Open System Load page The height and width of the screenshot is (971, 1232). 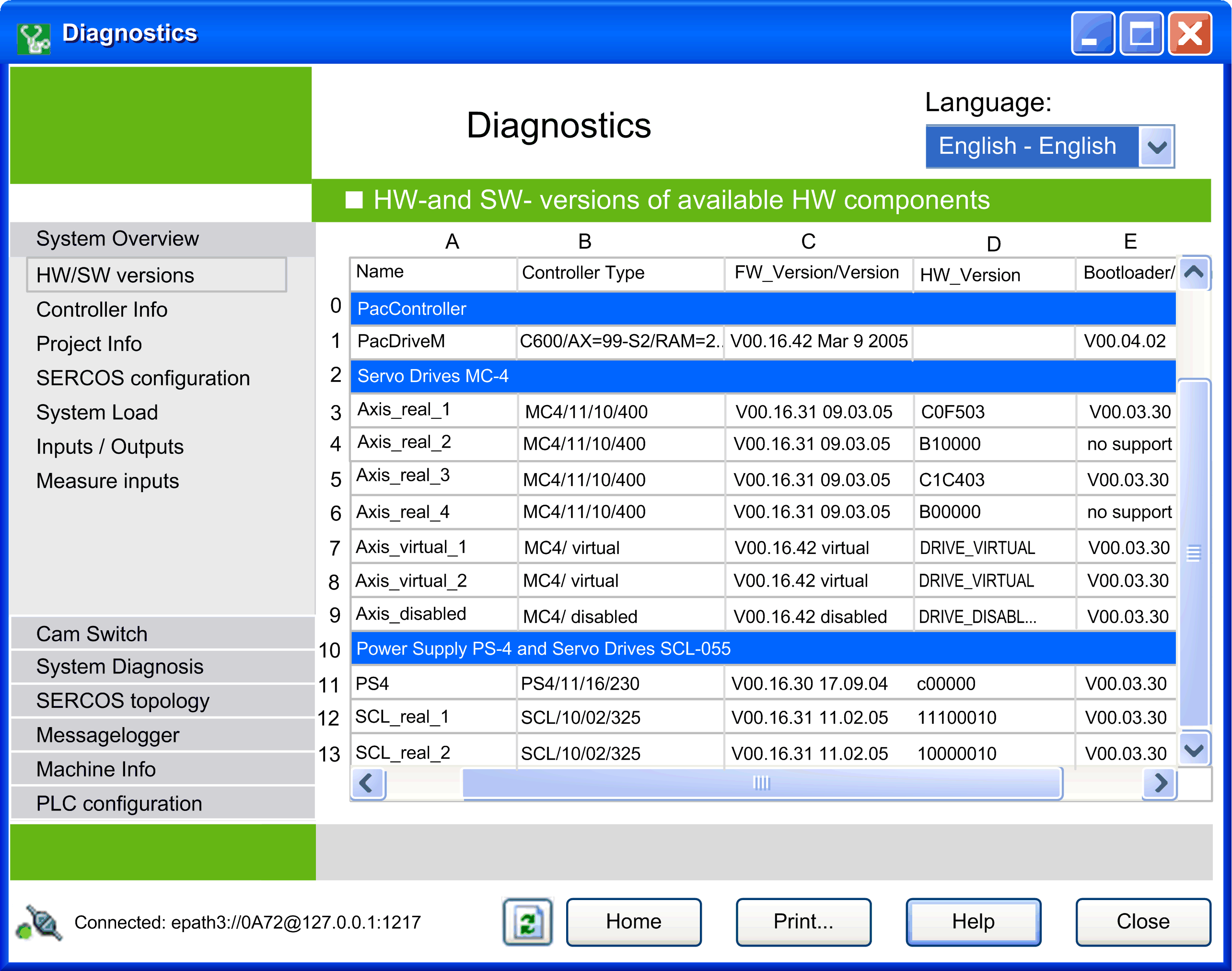97,412
